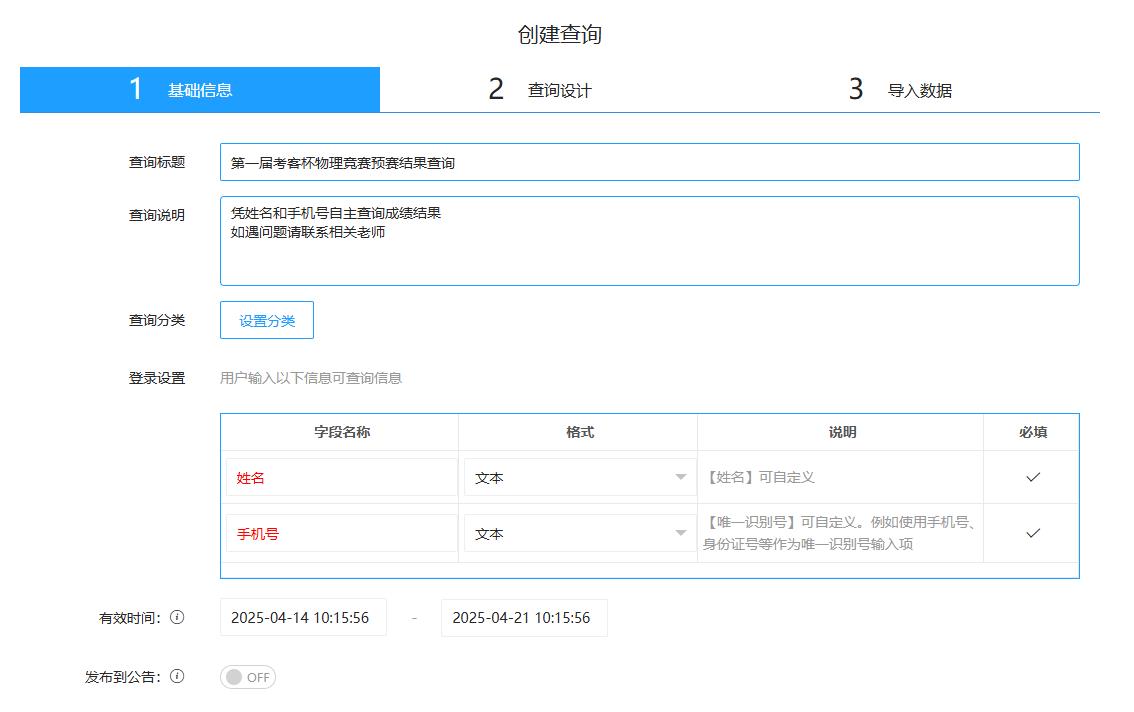The image size is (1134, 712).
Task: Click the 格式 column header
Action: click(579, 432)
